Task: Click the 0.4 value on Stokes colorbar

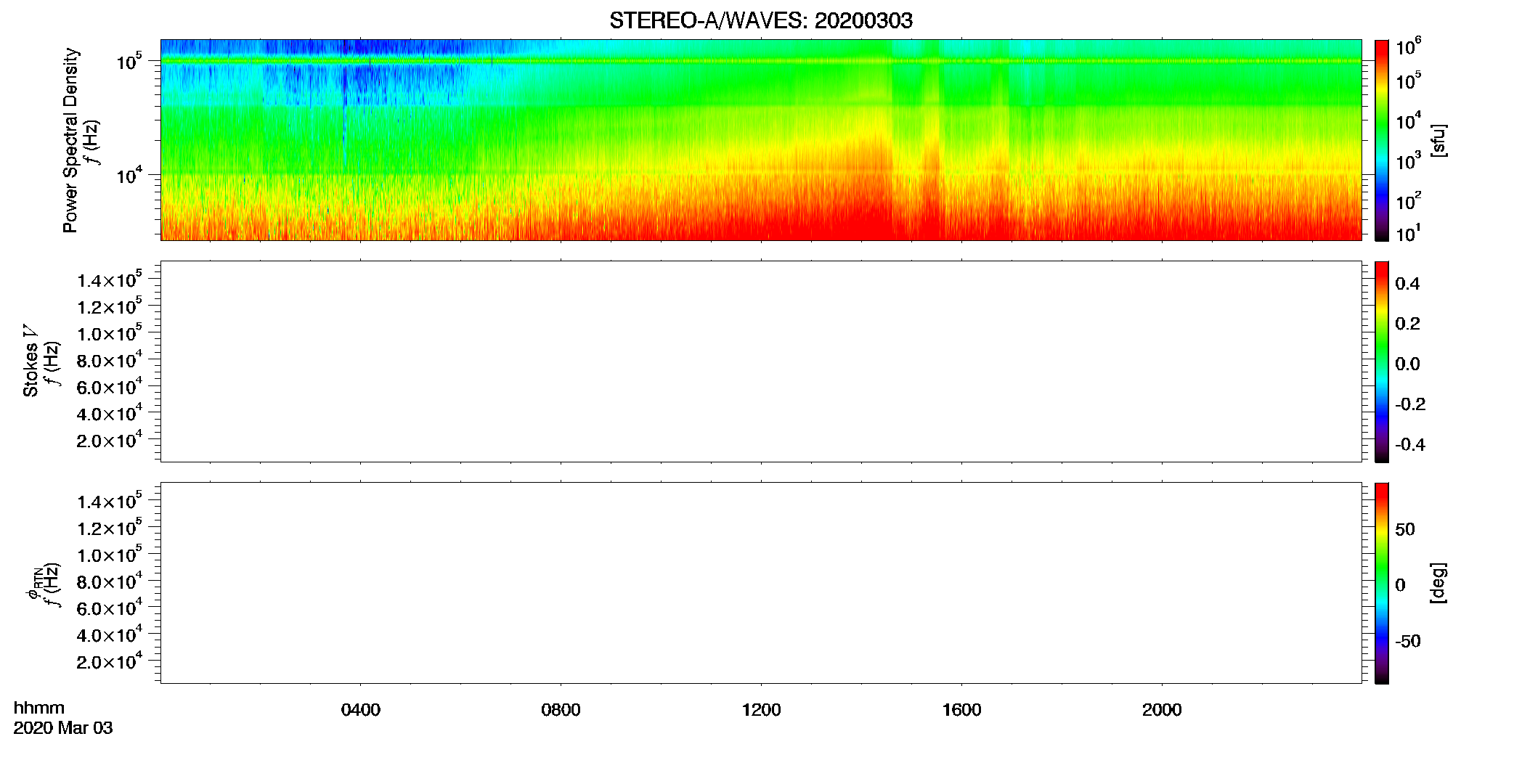Action: pyautogui.click(x=1407, y=284)
